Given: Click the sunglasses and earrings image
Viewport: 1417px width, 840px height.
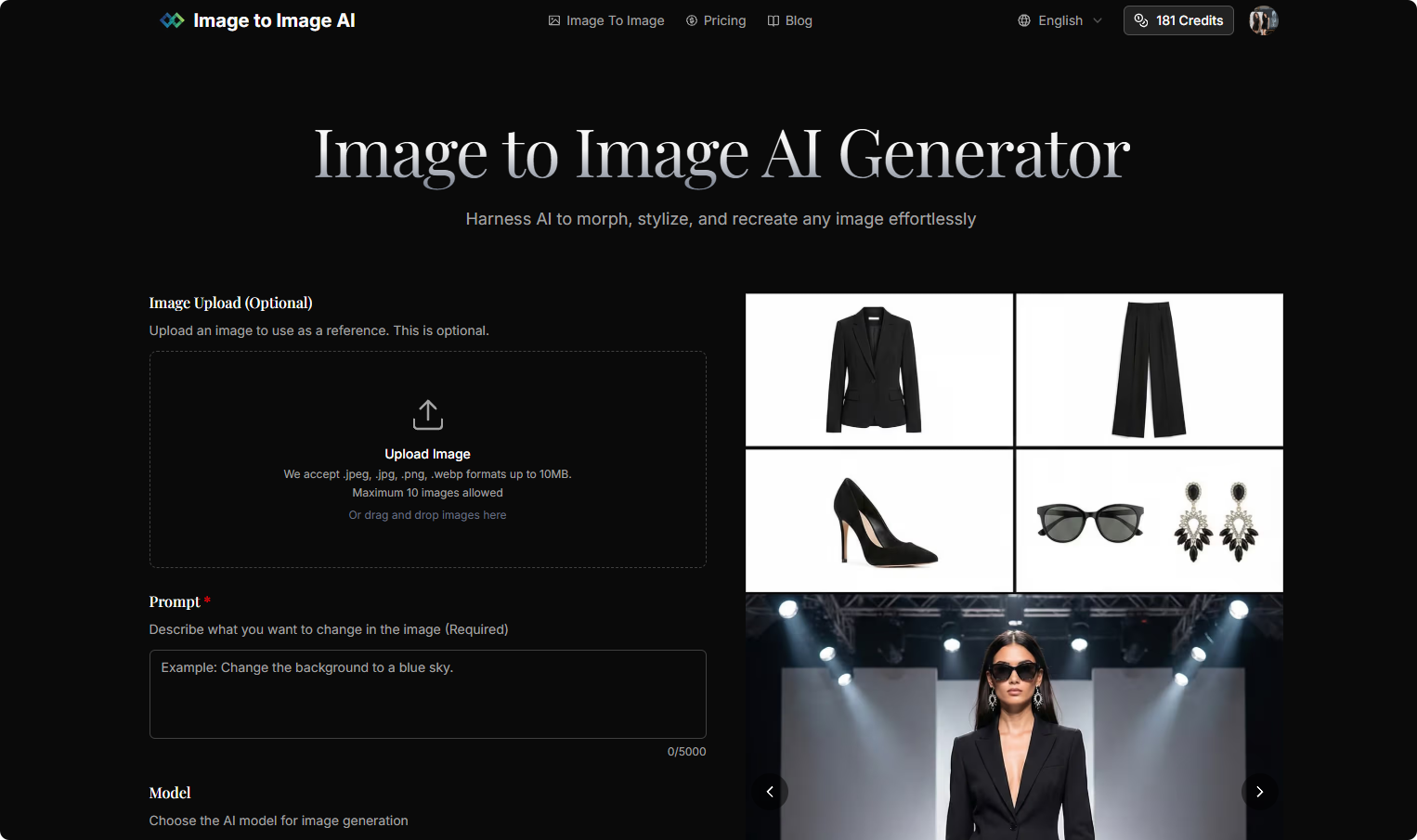Looking at the screenshot, I should tap(1149, 520).
